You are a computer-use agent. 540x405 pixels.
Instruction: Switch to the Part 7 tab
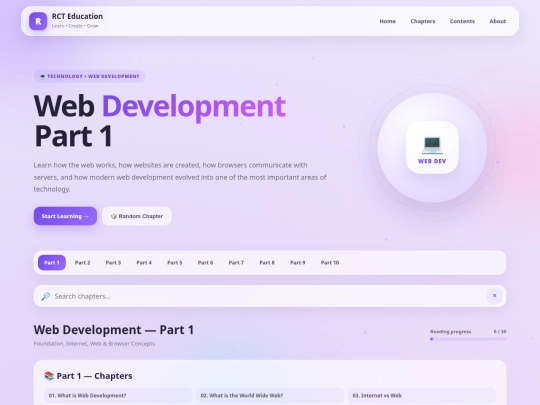click(x=236, y=263)
